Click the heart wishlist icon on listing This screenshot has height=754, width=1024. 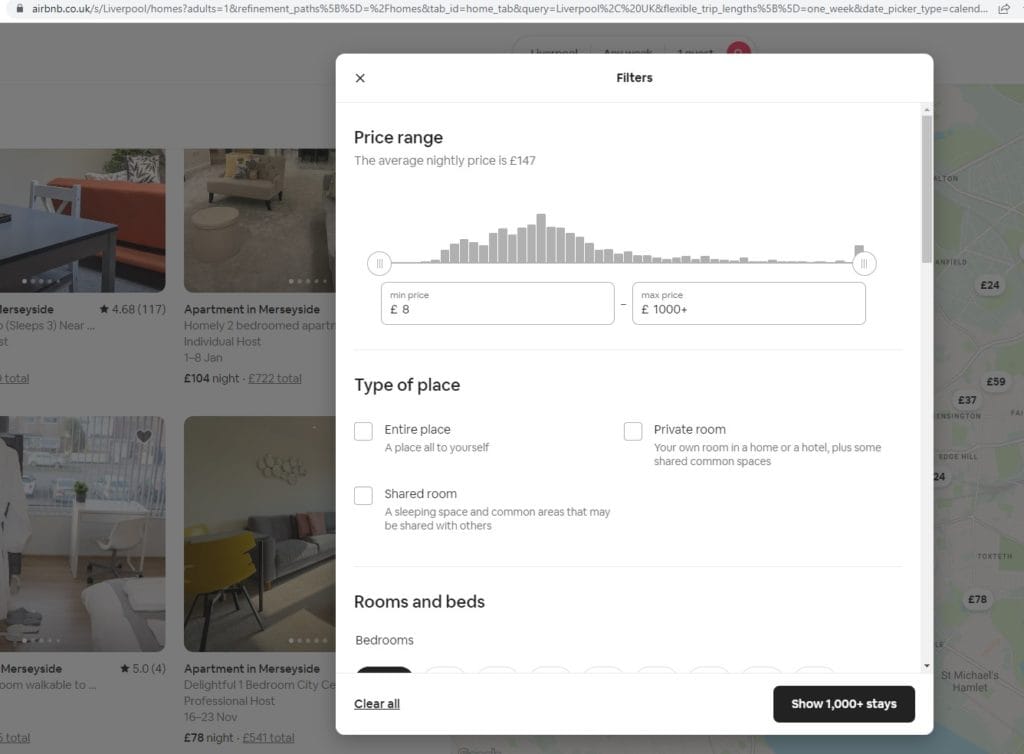tap(144, 436)
